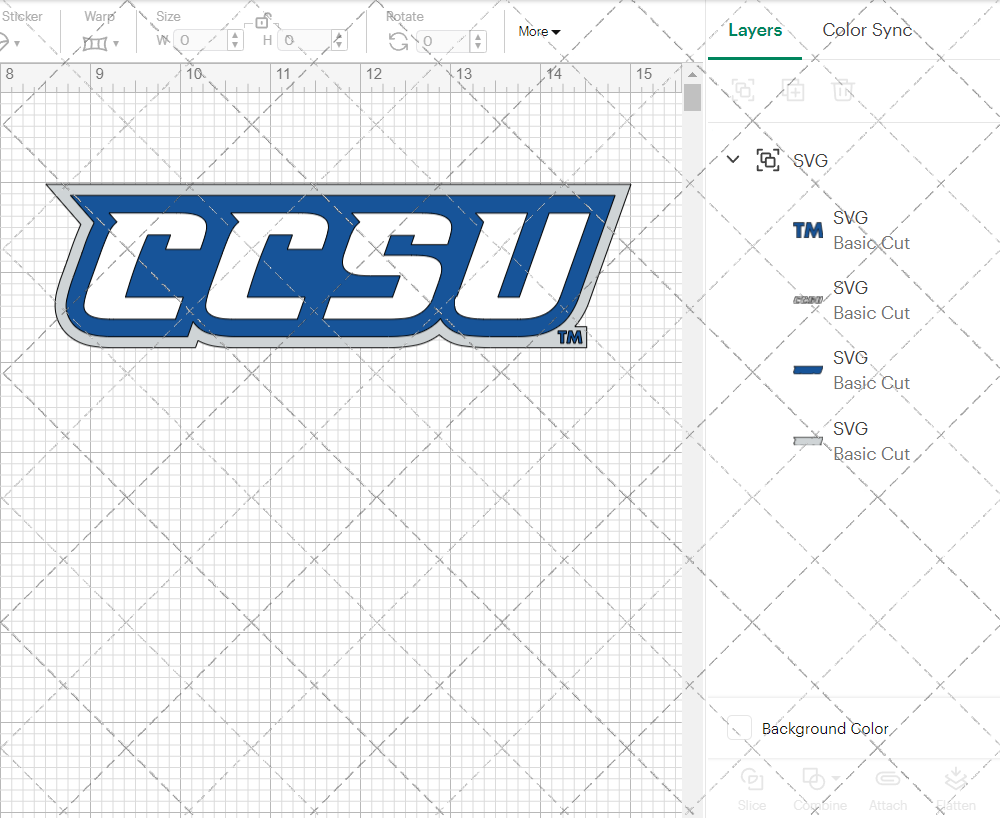Collapse the SVG layer group
Viewport: 1000px width, 818px height.
coord(732,159)
